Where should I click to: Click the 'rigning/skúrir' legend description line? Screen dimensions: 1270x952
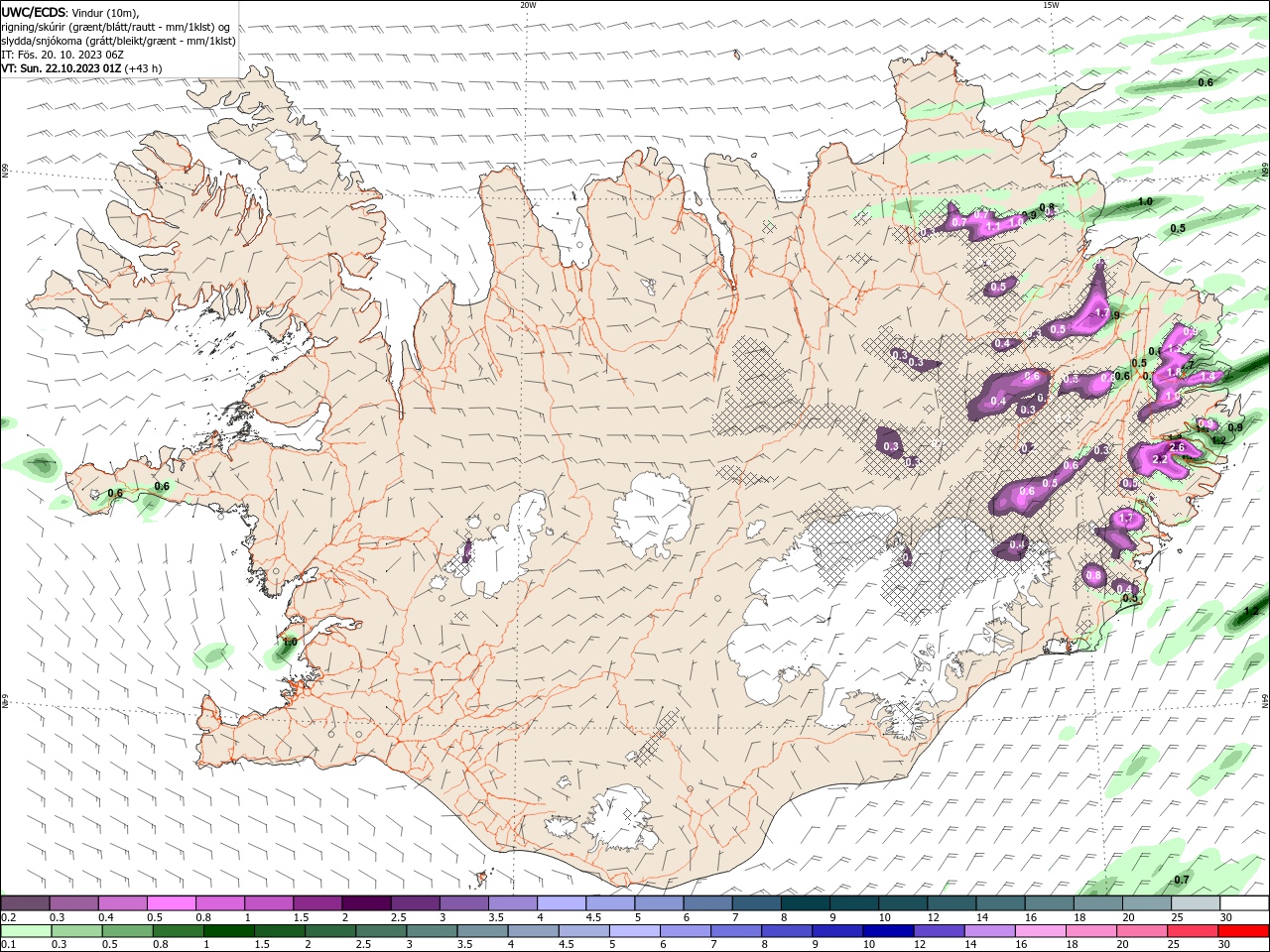pyautogui.click(x=116, y=27)
